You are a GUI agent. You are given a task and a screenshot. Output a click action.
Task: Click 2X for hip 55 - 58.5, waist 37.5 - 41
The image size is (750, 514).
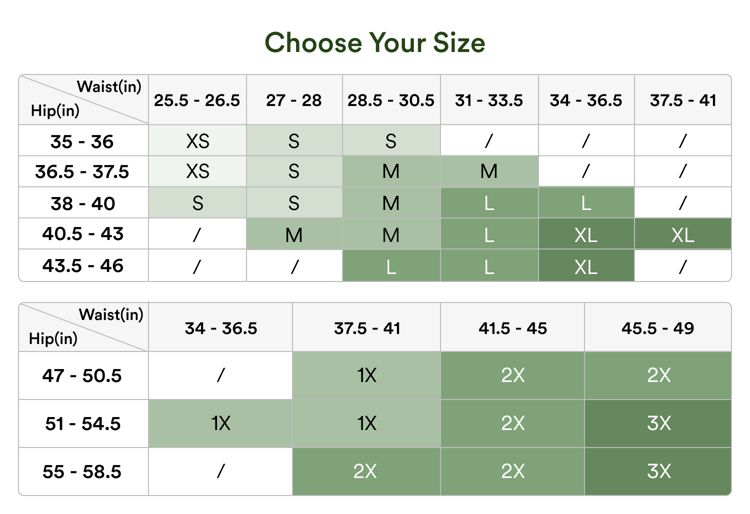coord(366,471)
